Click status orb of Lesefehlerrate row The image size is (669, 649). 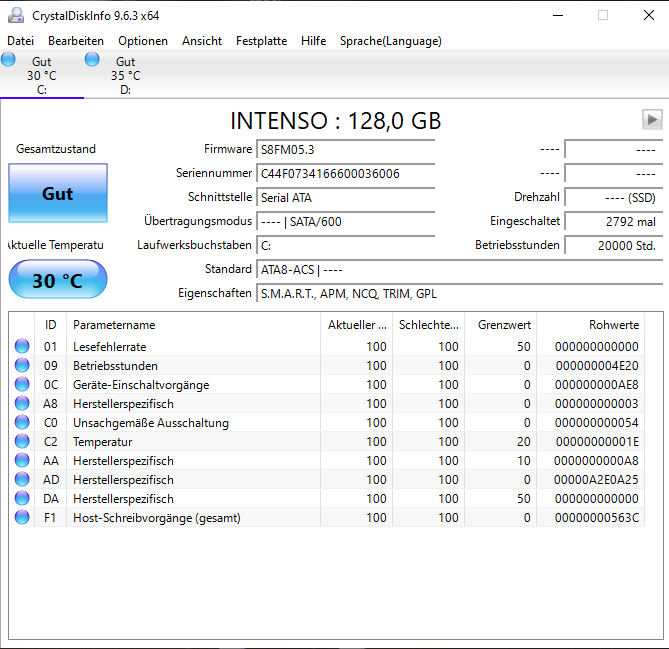click(22, 346)
